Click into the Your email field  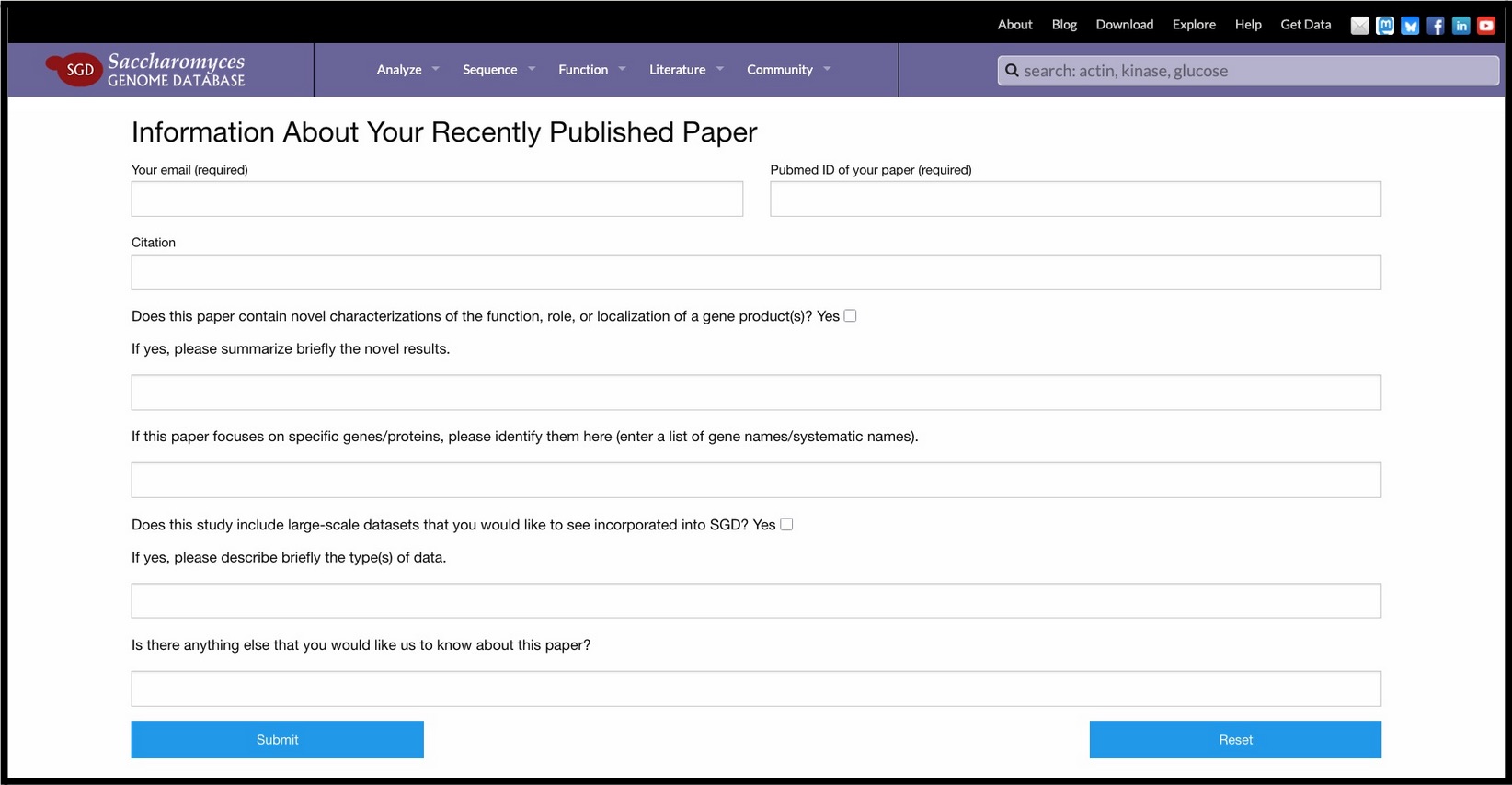(437, 199)
